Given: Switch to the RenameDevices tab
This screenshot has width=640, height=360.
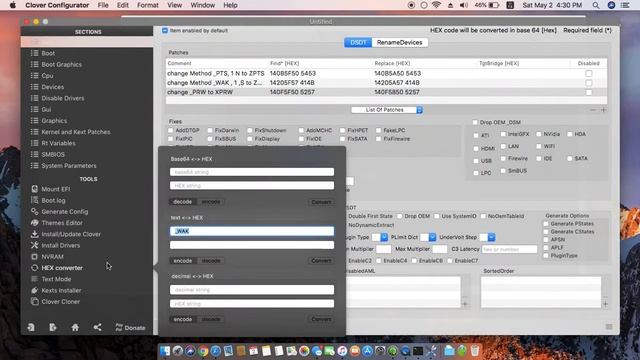Looking at the screenshot, I should [400, 42].
